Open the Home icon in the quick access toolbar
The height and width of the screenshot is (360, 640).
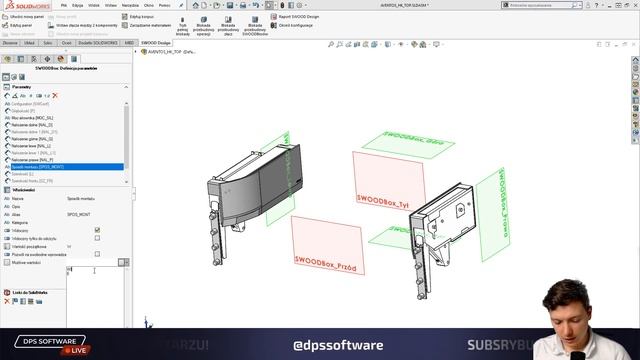196,5
